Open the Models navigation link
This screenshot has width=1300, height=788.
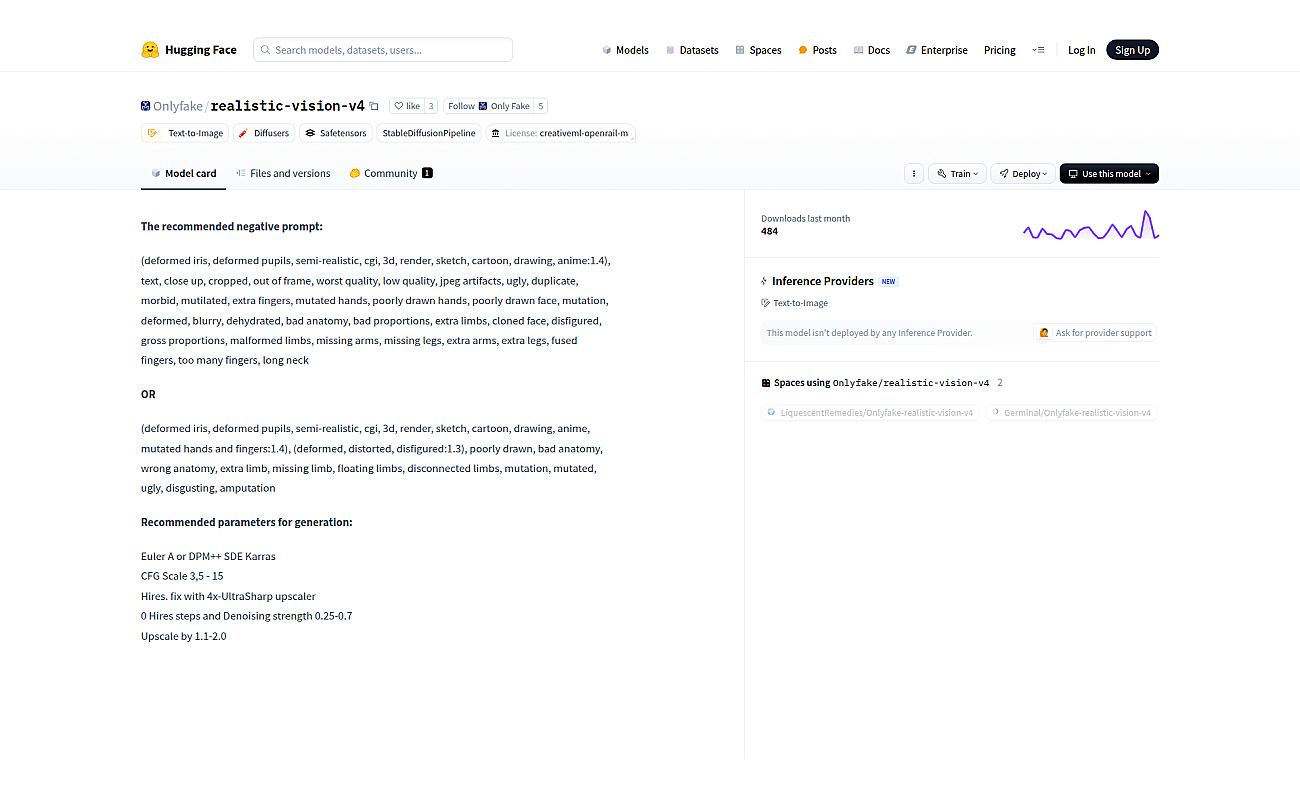point(626,50)
